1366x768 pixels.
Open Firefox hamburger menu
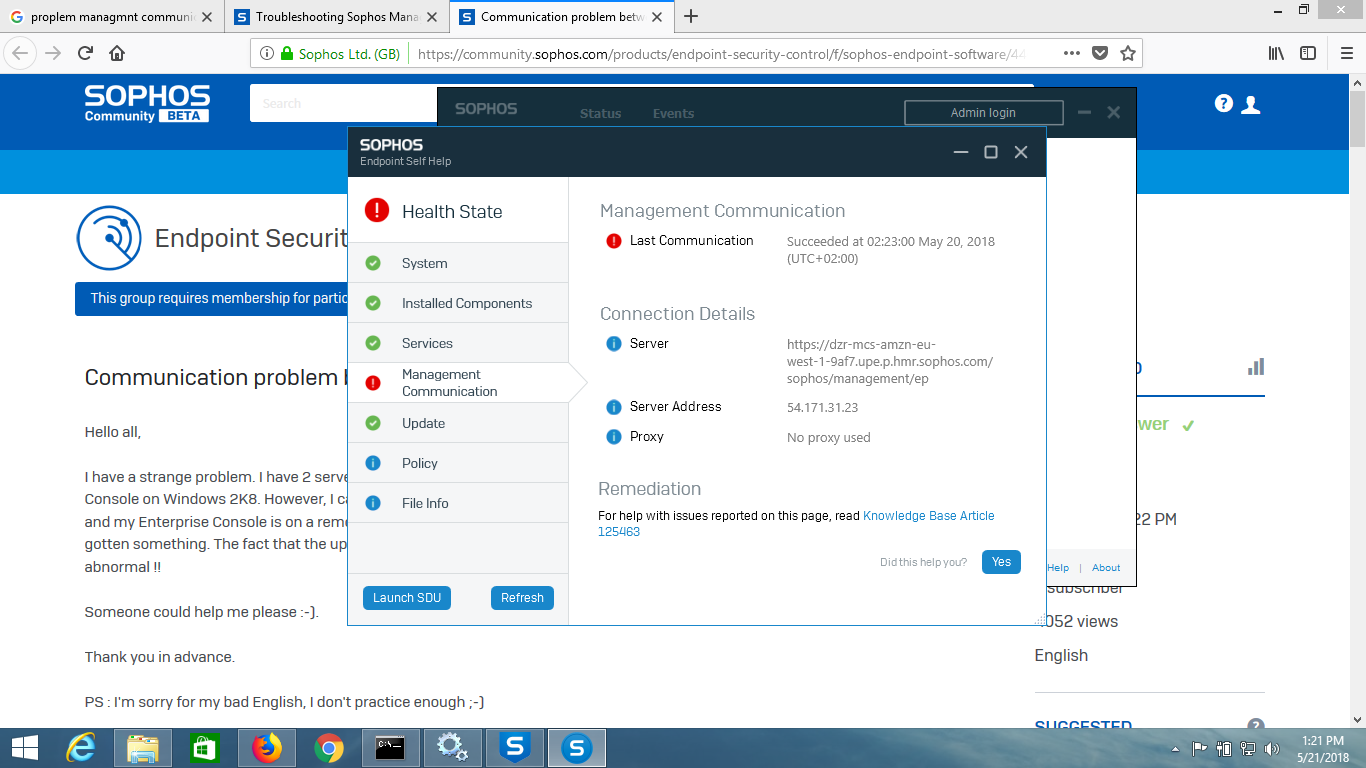pyautogui.click(x=1346, y=54)
